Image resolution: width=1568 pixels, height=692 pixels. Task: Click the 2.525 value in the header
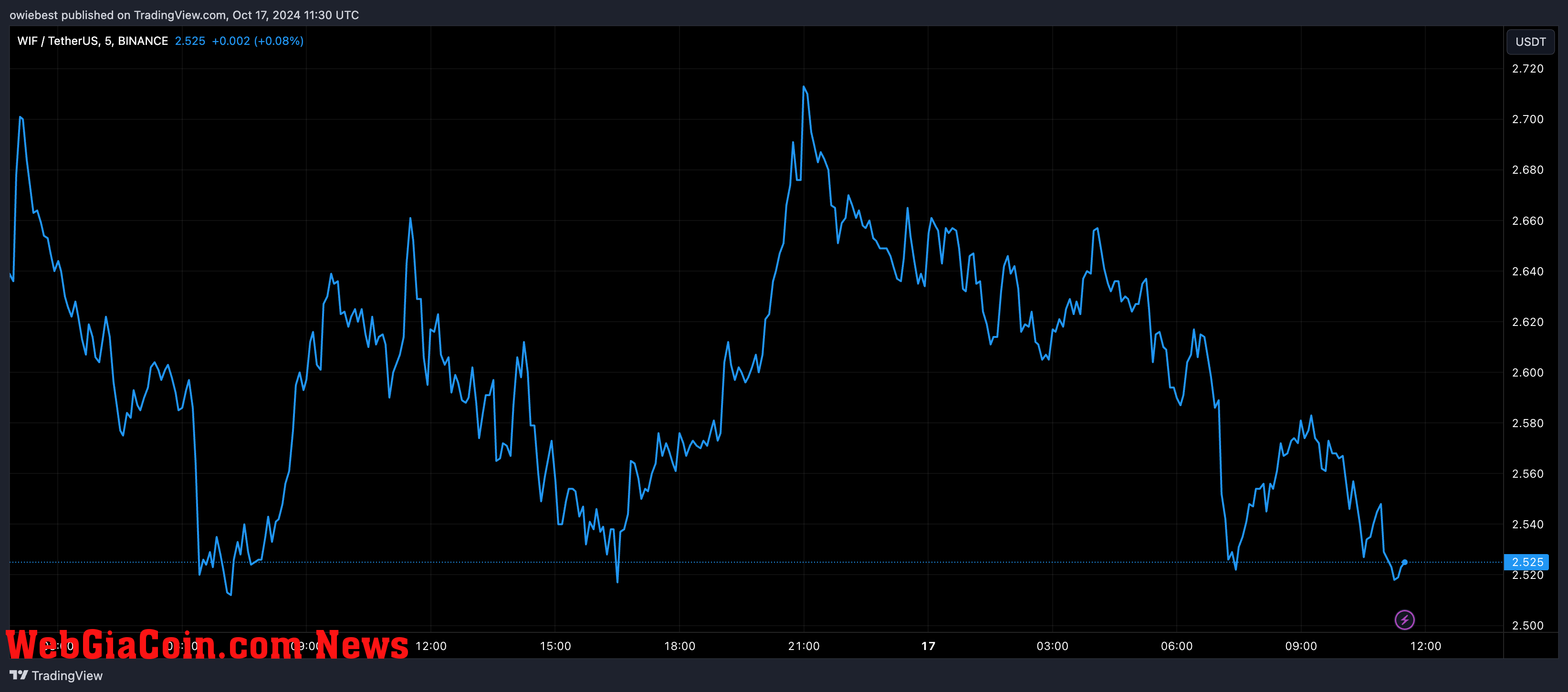(x=190, y=41)
